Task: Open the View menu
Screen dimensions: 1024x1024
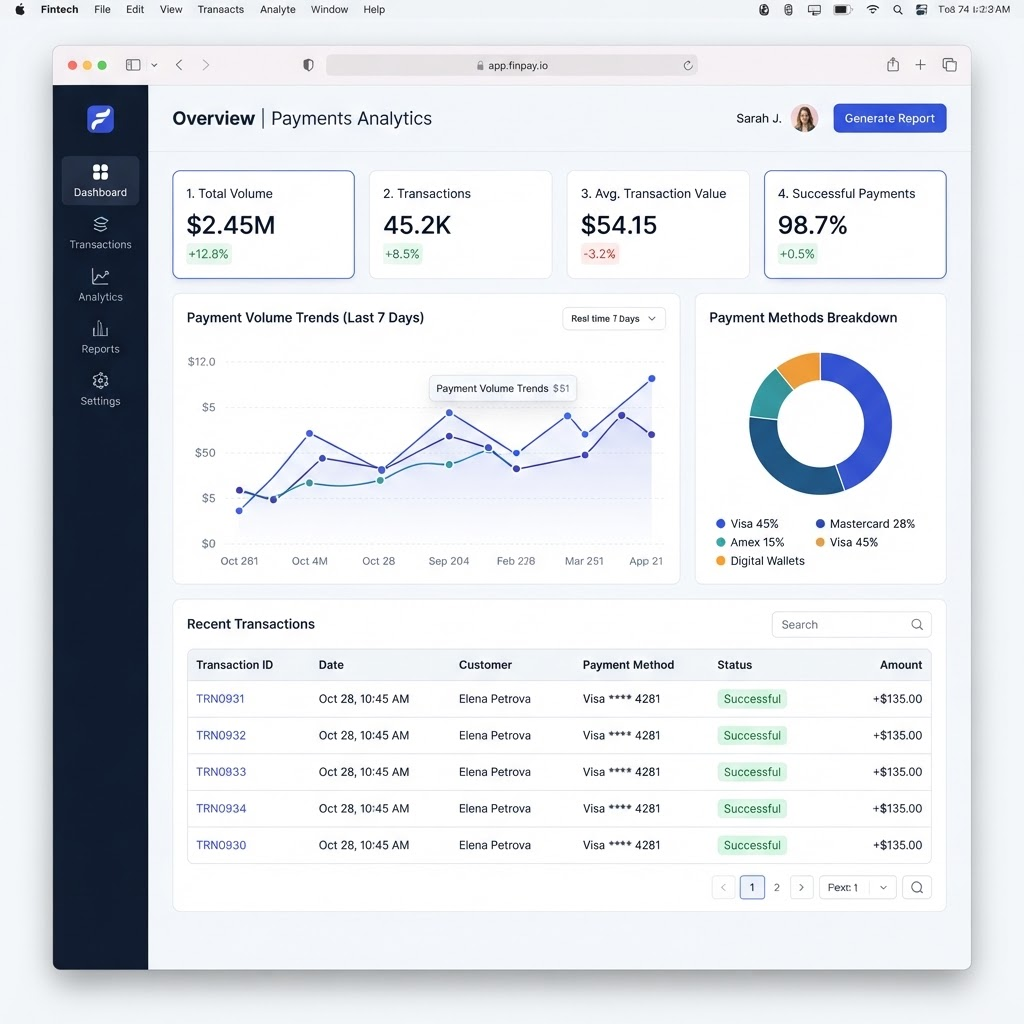Action: pyautogui.click(x=171, y=9)
